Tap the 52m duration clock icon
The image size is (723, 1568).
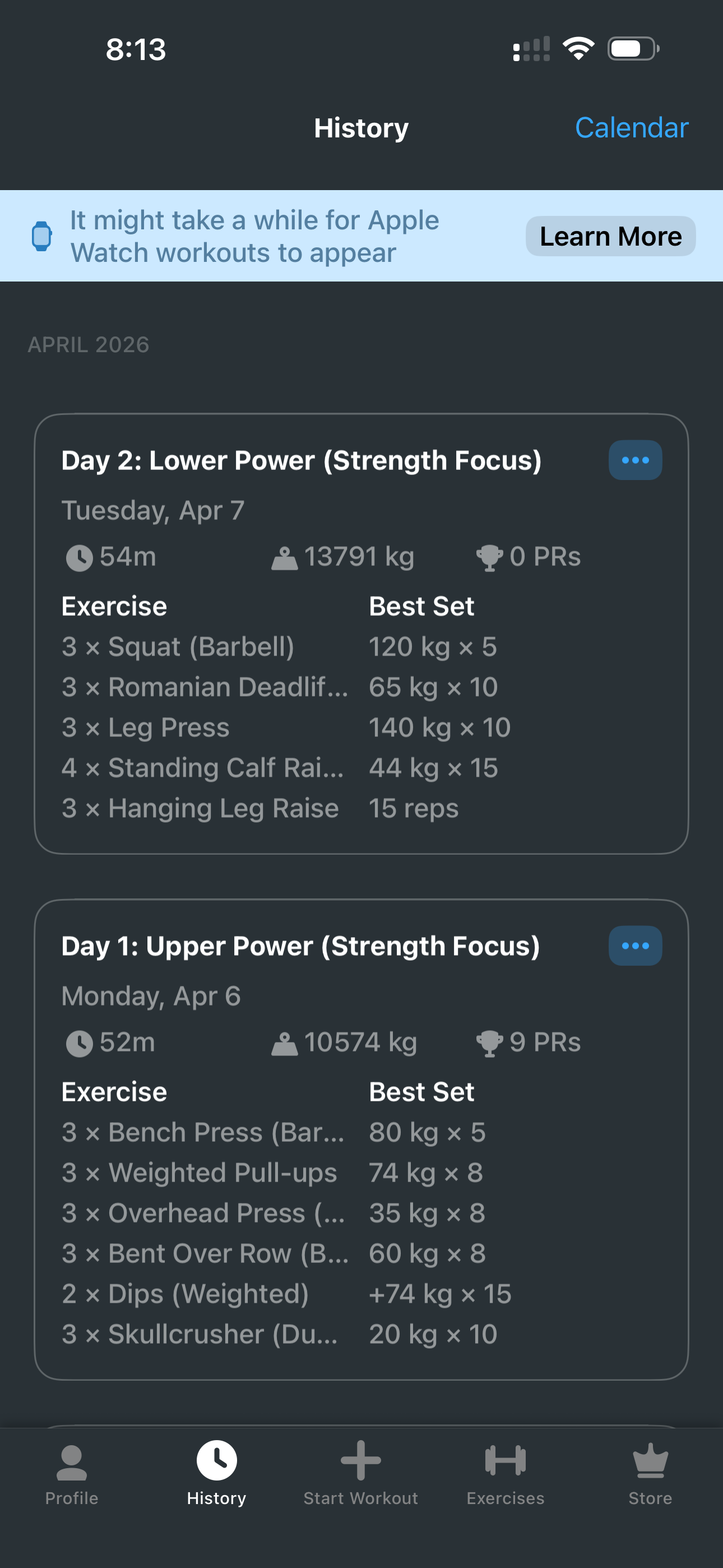coord(79,1043)
